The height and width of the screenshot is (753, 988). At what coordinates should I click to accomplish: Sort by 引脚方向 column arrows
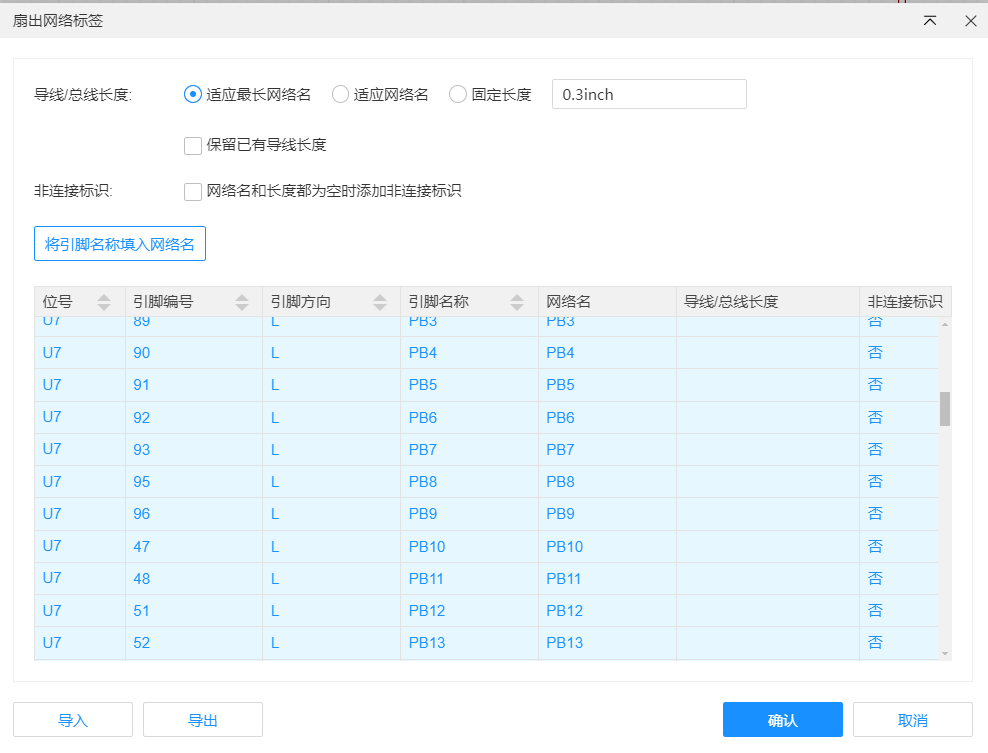(x=380, y=302)
